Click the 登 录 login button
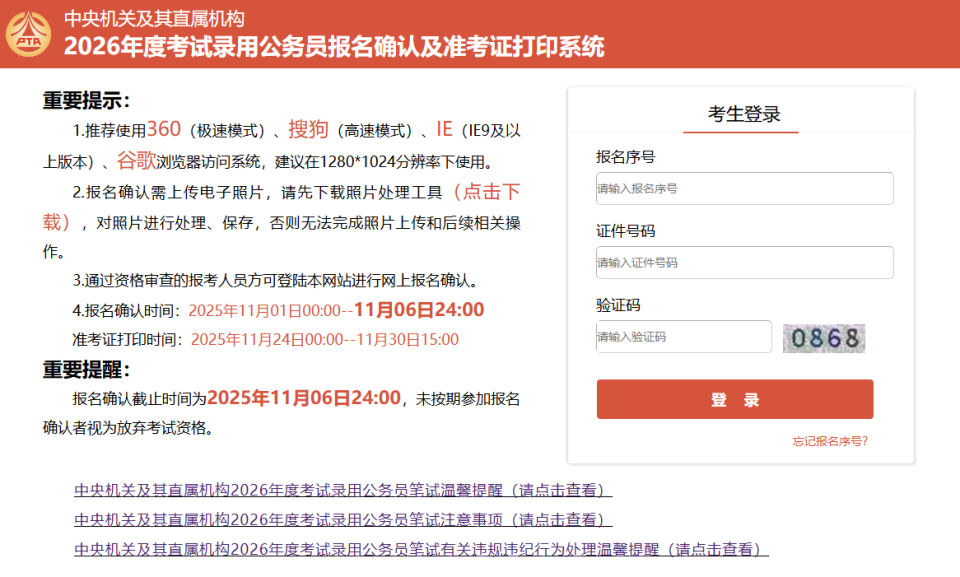 point(733,399)
